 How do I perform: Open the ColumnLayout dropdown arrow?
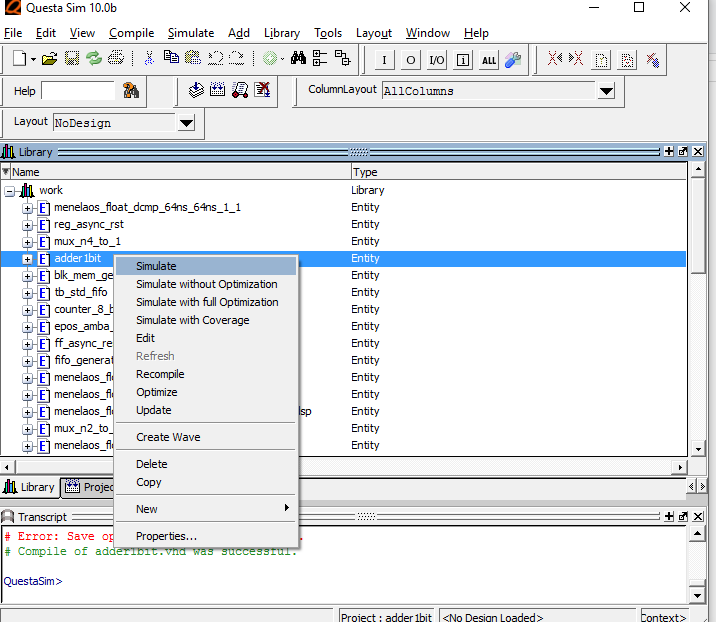click(x=606, y=91)
